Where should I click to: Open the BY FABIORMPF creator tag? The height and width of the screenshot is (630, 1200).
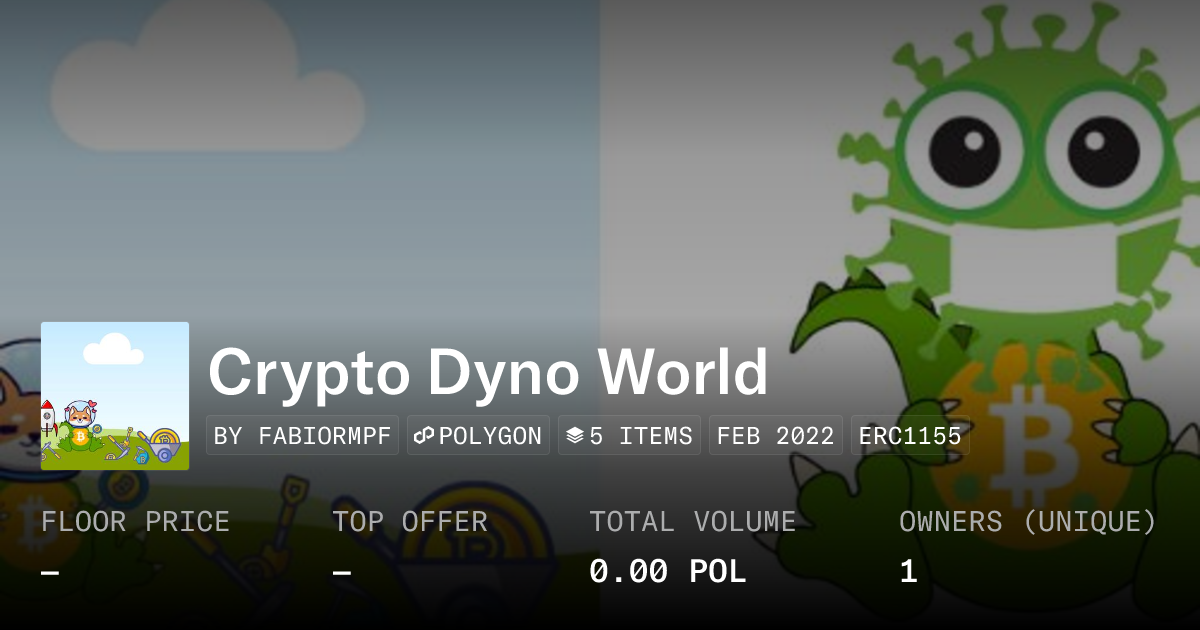pyautogui.click(x=302, y=436)
